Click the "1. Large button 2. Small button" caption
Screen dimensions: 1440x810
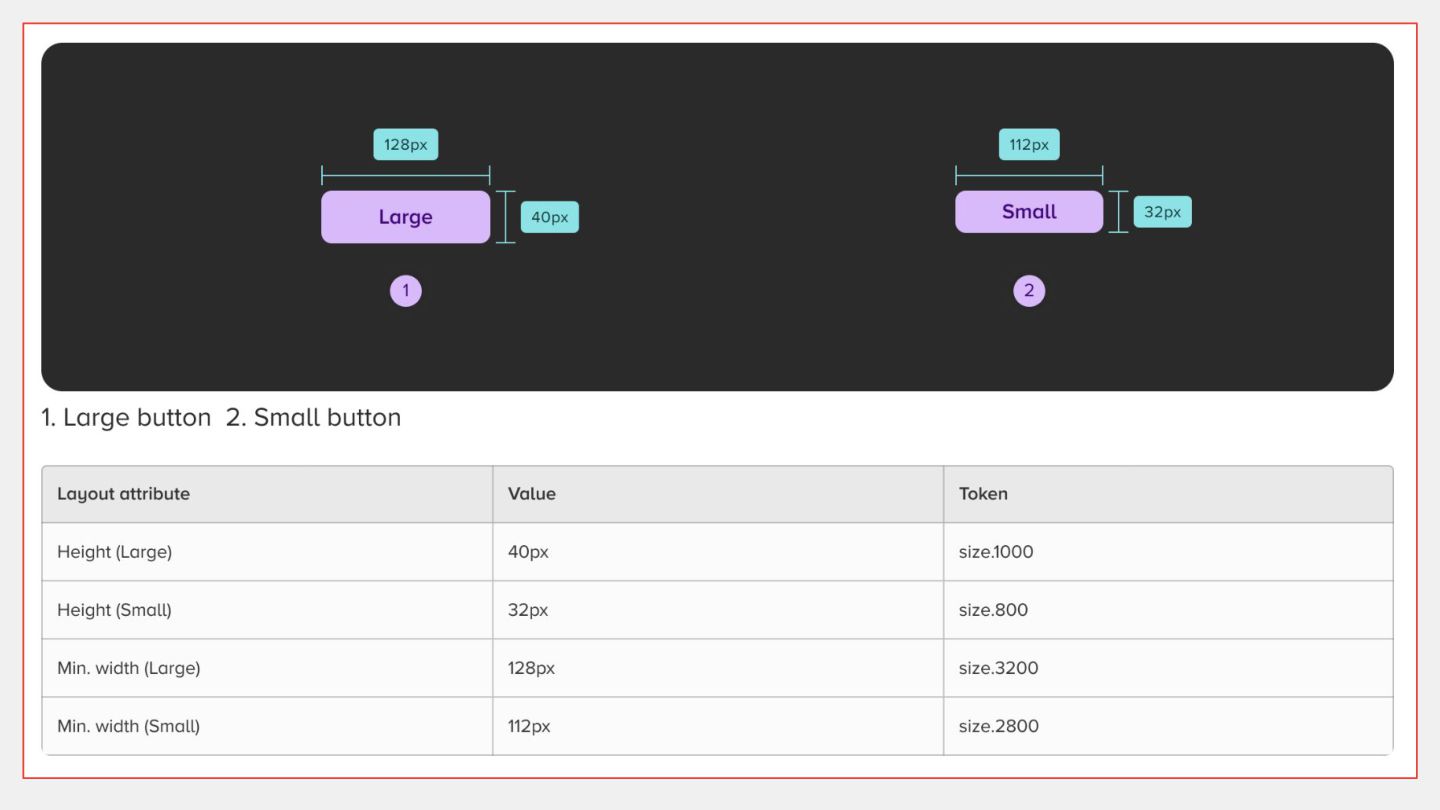221,418
